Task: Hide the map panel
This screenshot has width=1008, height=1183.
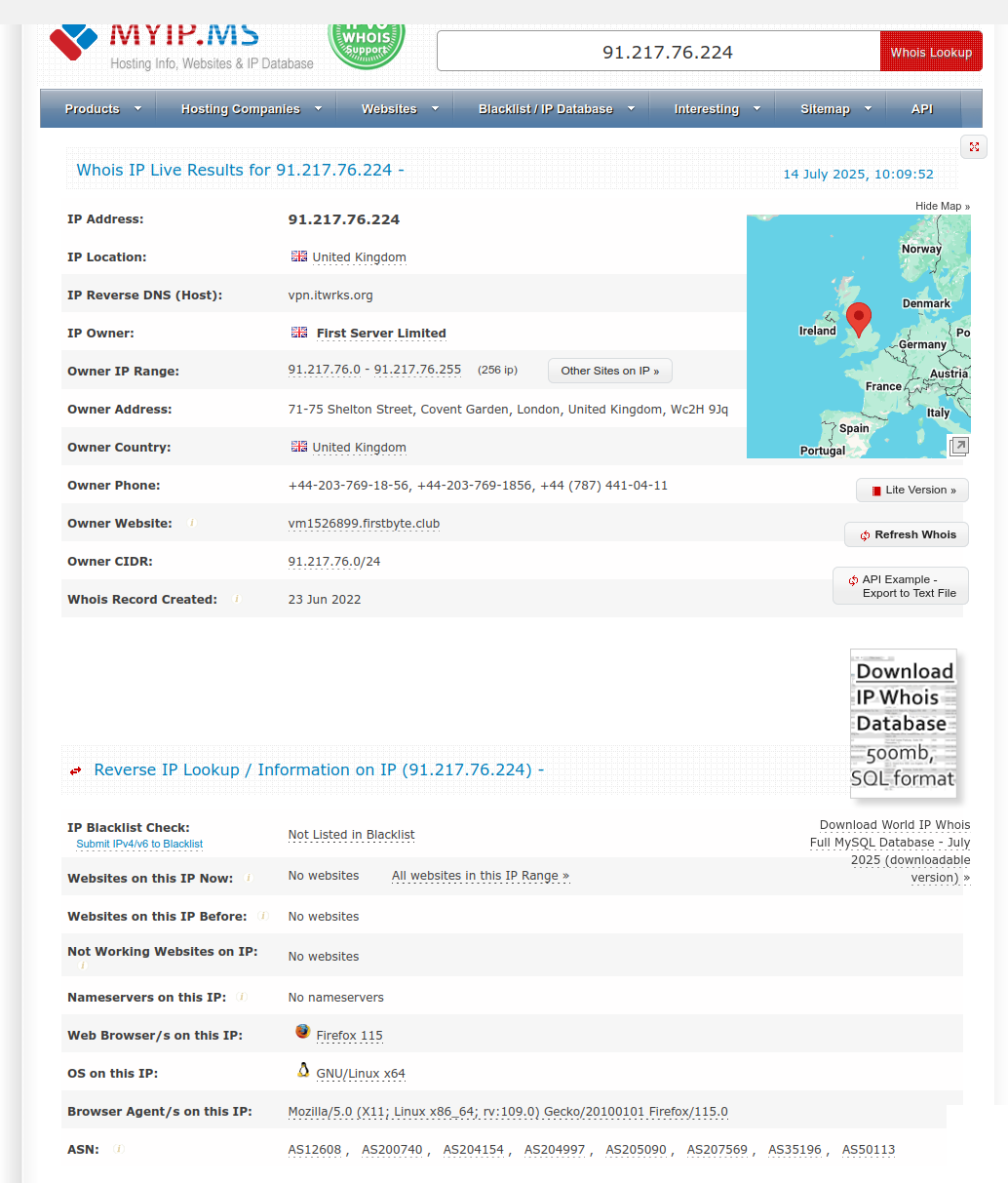Action: tap(942, 206)
